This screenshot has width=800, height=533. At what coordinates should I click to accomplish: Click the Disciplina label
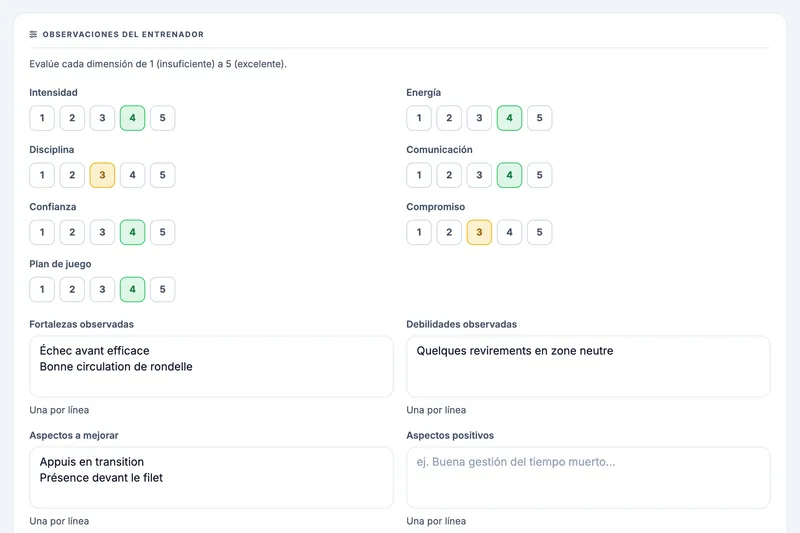(x=52, y=149)
